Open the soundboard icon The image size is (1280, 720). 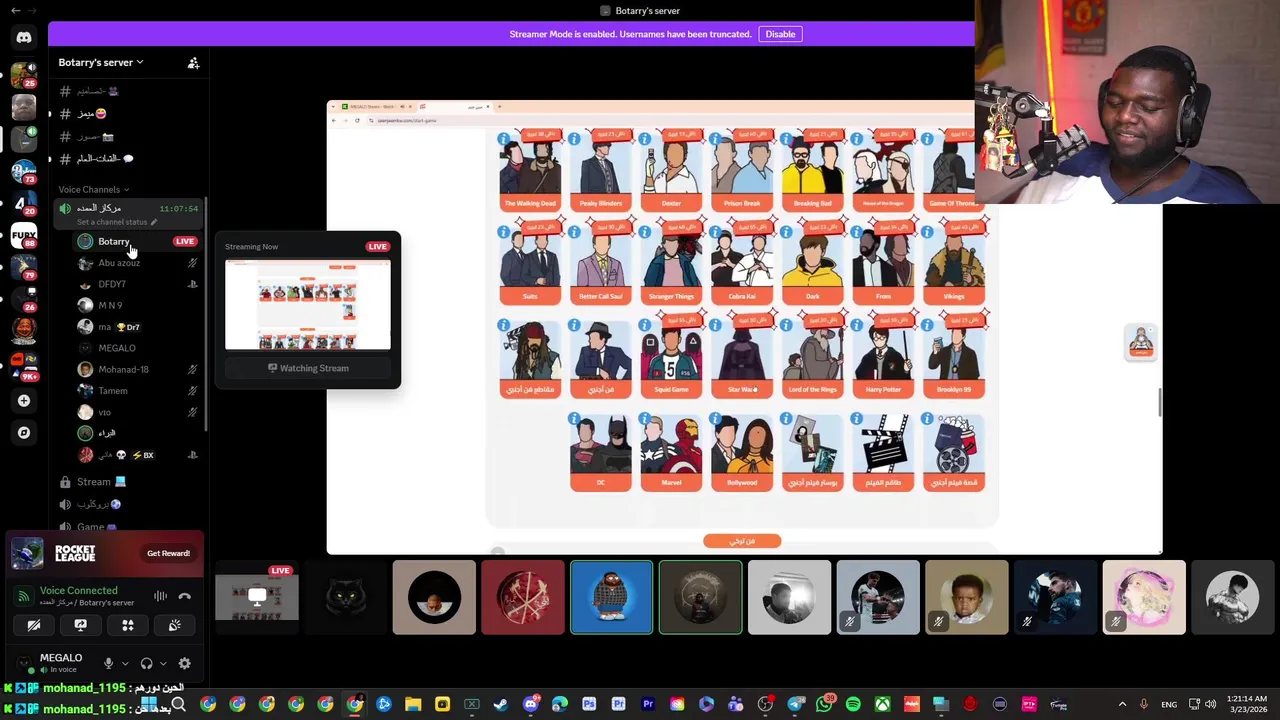coord(174,625)
